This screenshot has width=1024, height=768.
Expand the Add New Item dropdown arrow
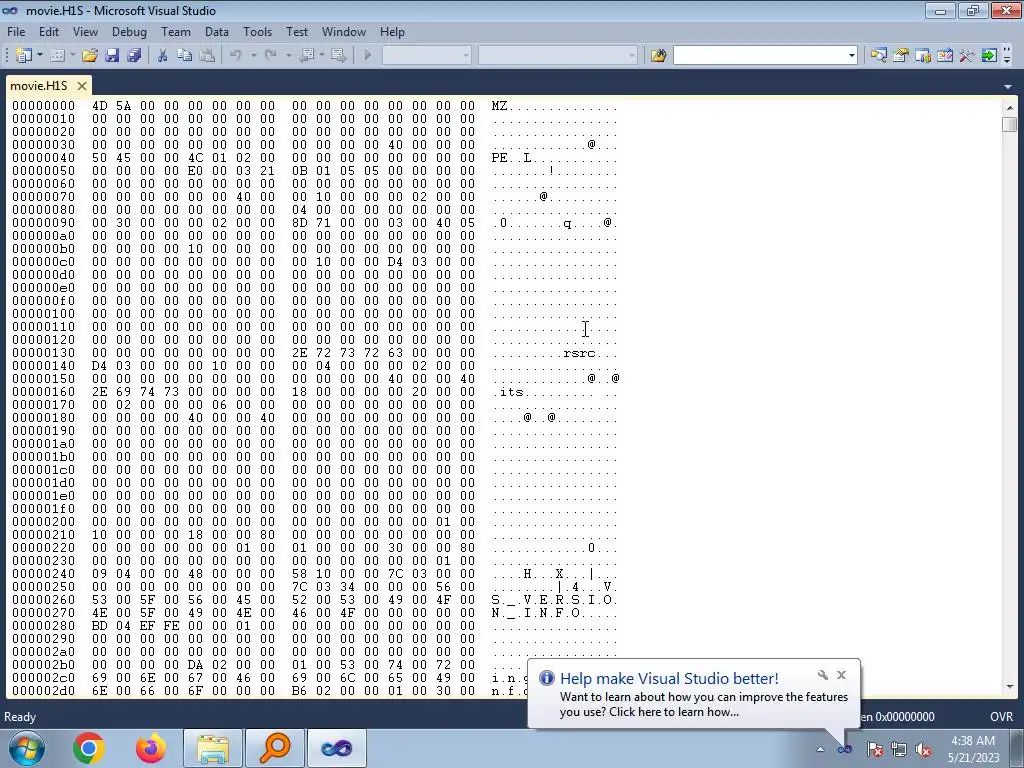(72, 56)
